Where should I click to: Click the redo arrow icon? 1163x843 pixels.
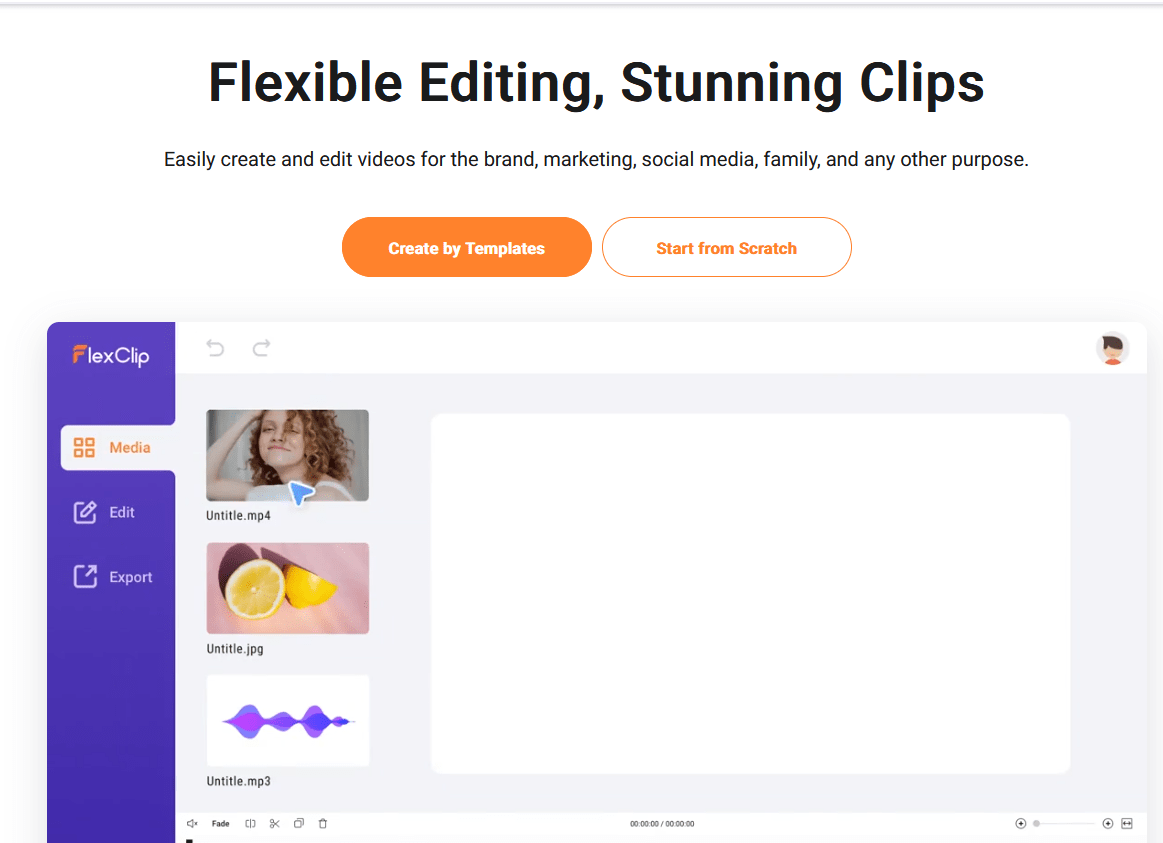point(262,348)
